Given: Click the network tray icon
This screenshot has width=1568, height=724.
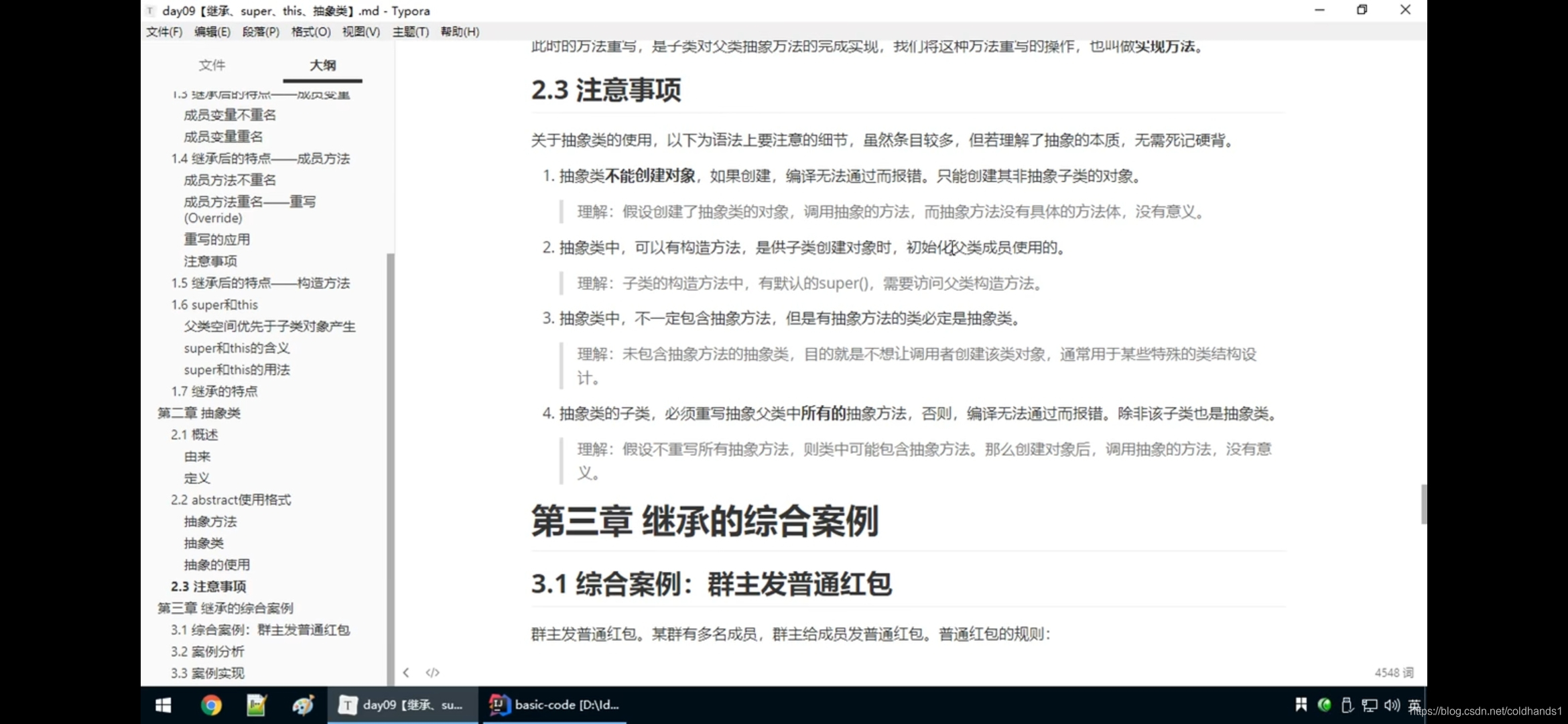Looking at the screenshot, I should coord(1370,705).
